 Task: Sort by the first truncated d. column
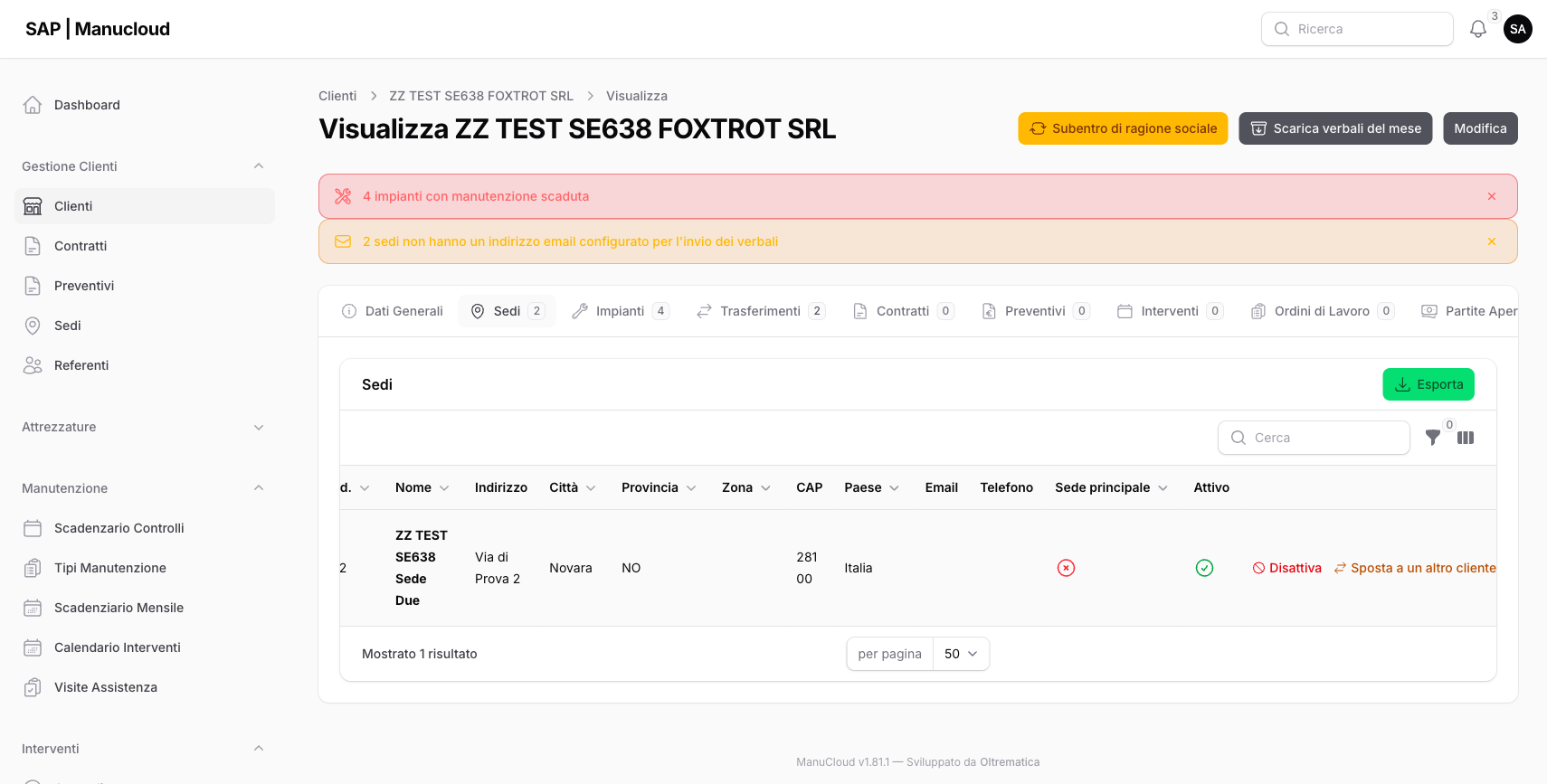(x=355, y=487)
